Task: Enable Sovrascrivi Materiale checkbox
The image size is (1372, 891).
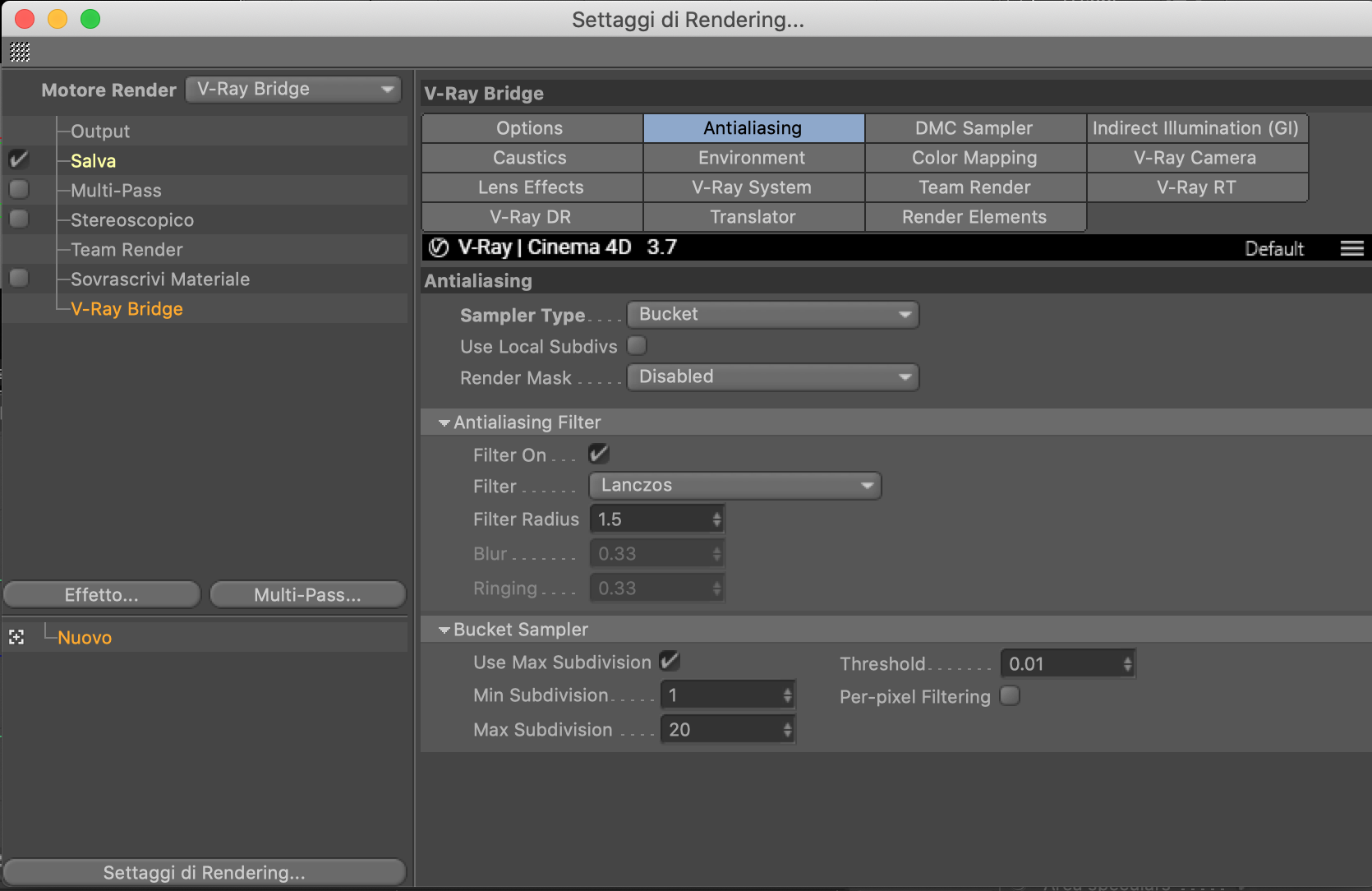Action: 19,278
